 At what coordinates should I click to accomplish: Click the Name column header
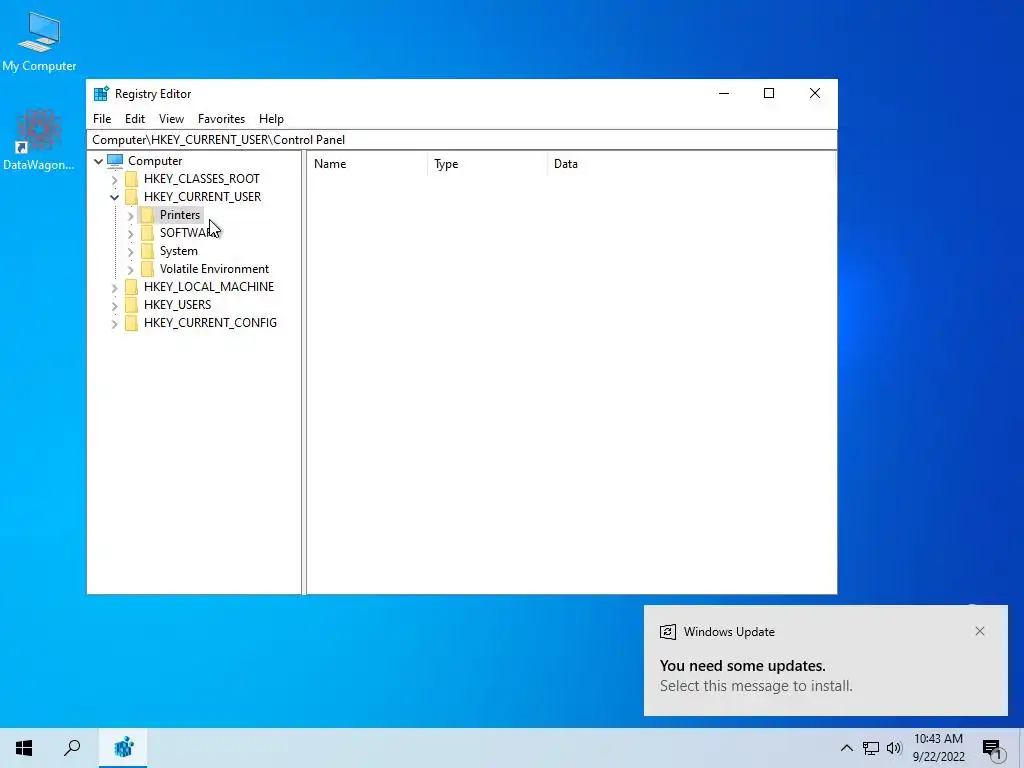pyautogui.click(x=368, y=164)
